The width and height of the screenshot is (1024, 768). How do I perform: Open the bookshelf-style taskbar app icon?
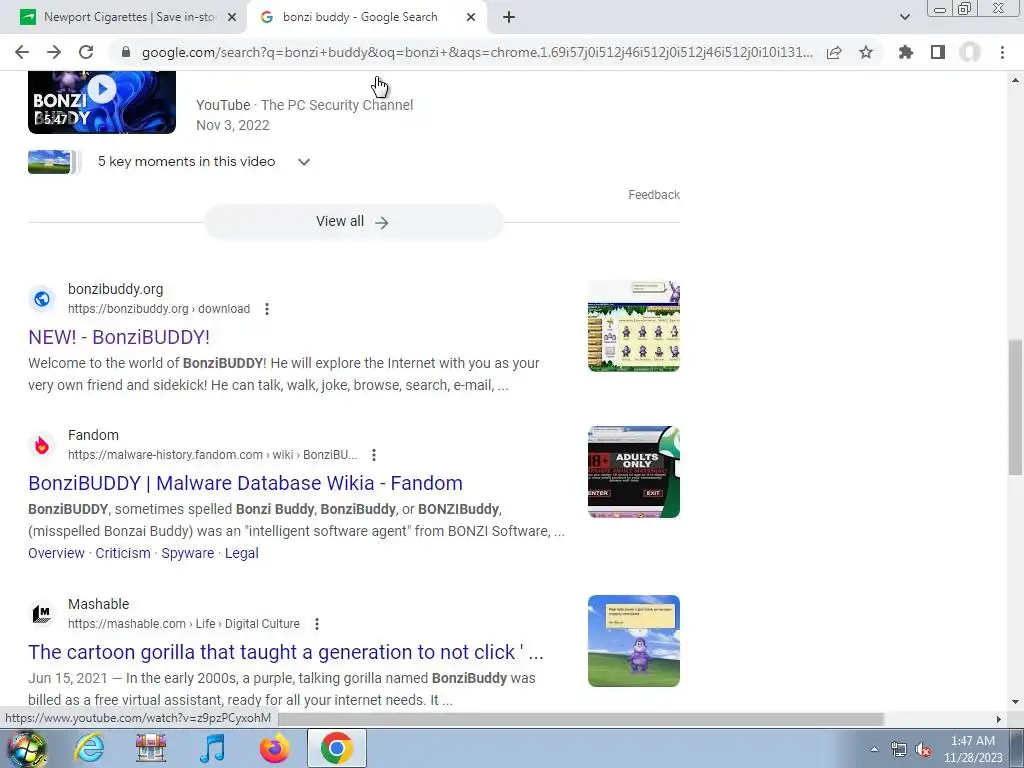(x=151, y=748)
